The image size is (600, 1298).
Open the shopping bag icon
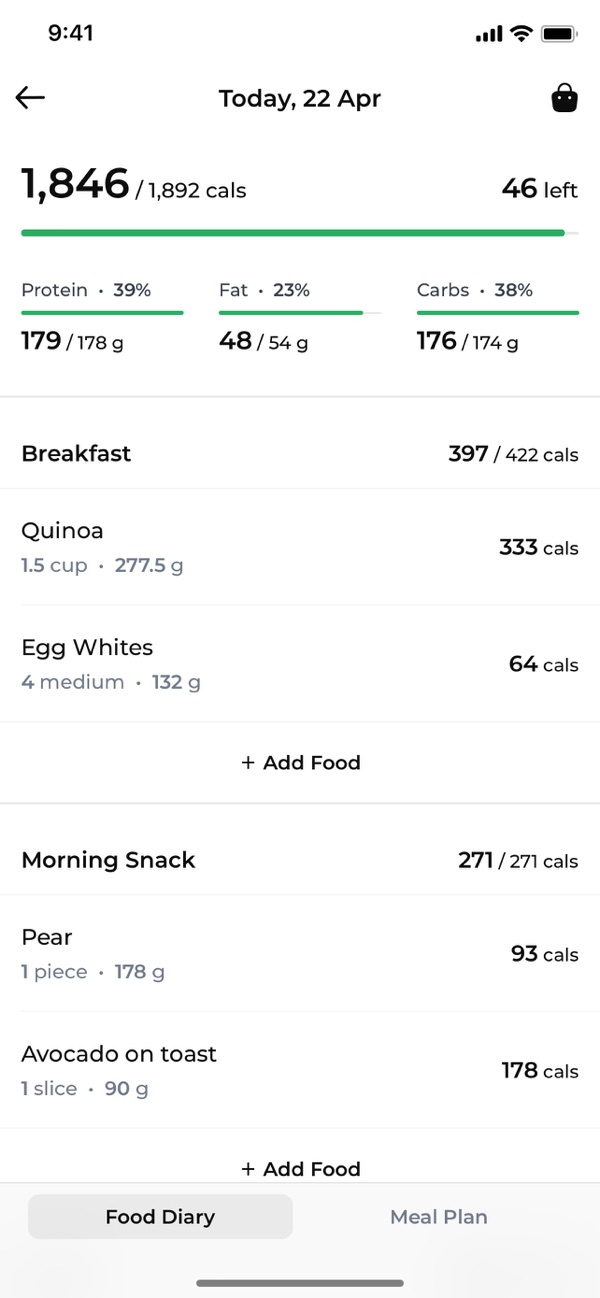[564, 98]
